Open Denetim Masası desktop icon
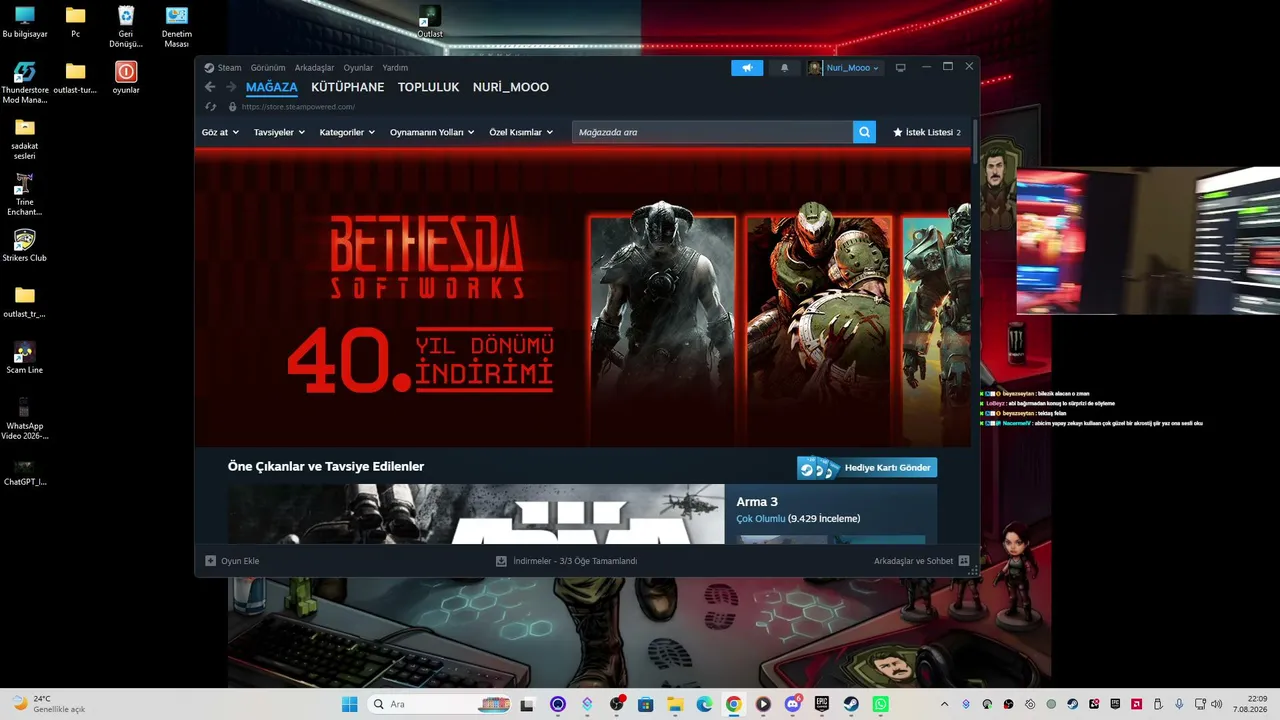 176,27
